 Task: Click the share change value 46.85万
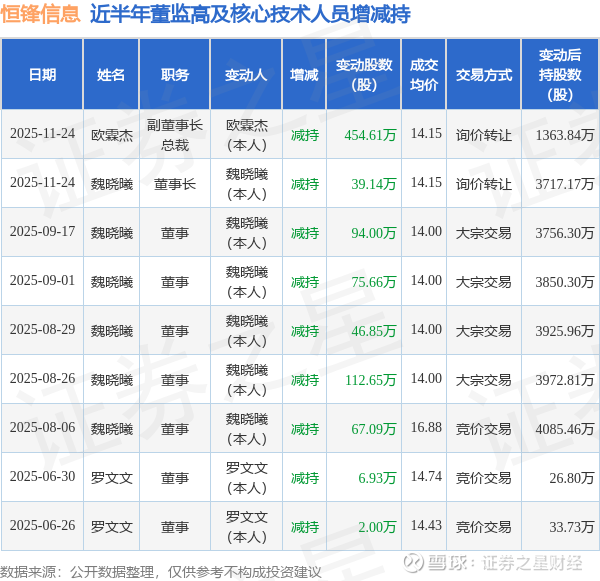tap(373, 331)
